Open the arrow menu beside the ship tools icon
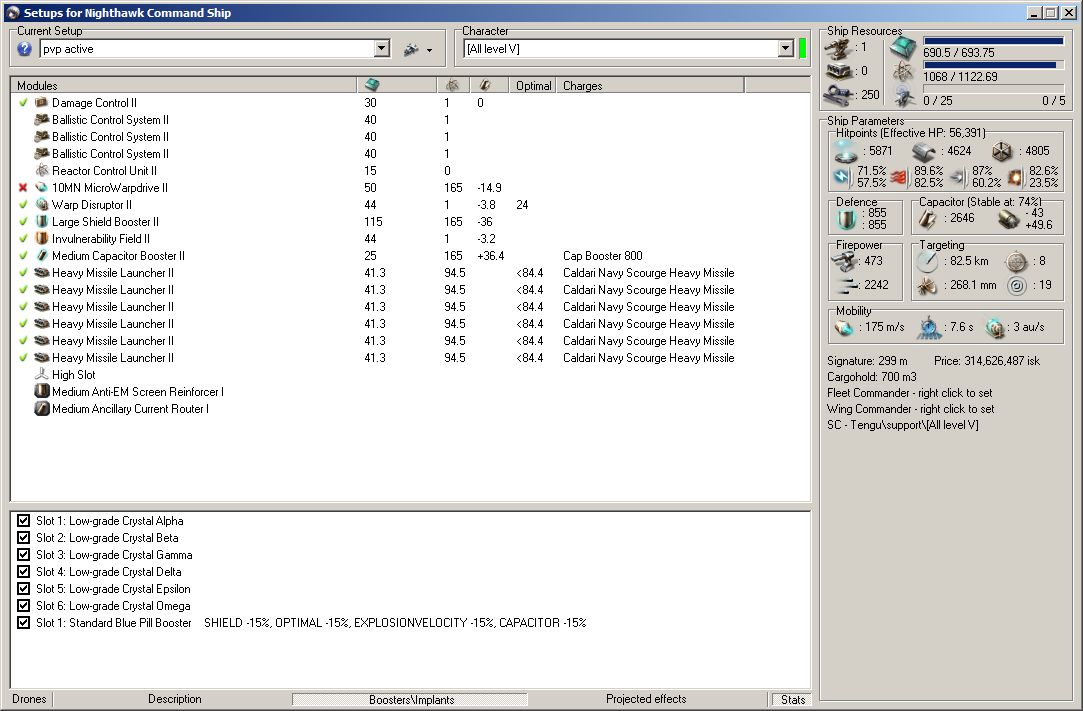This screenshot has height=711, width=1083. (x=430, y=50)
